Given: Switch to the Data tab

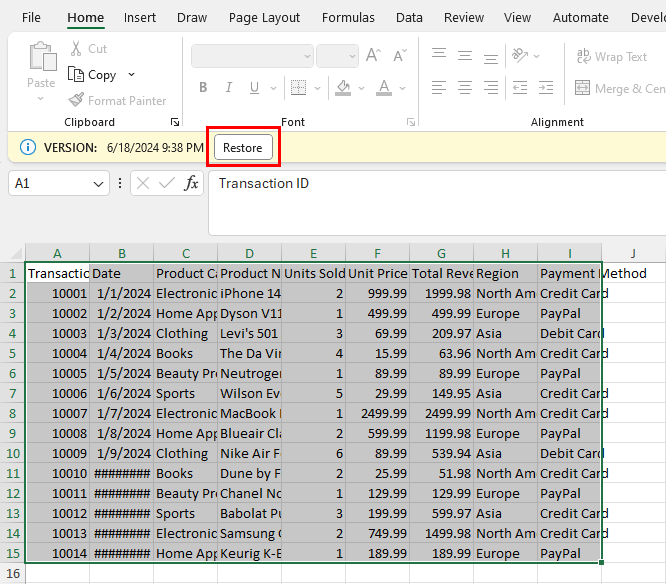Looking at the screenshot, I should 409,17.
